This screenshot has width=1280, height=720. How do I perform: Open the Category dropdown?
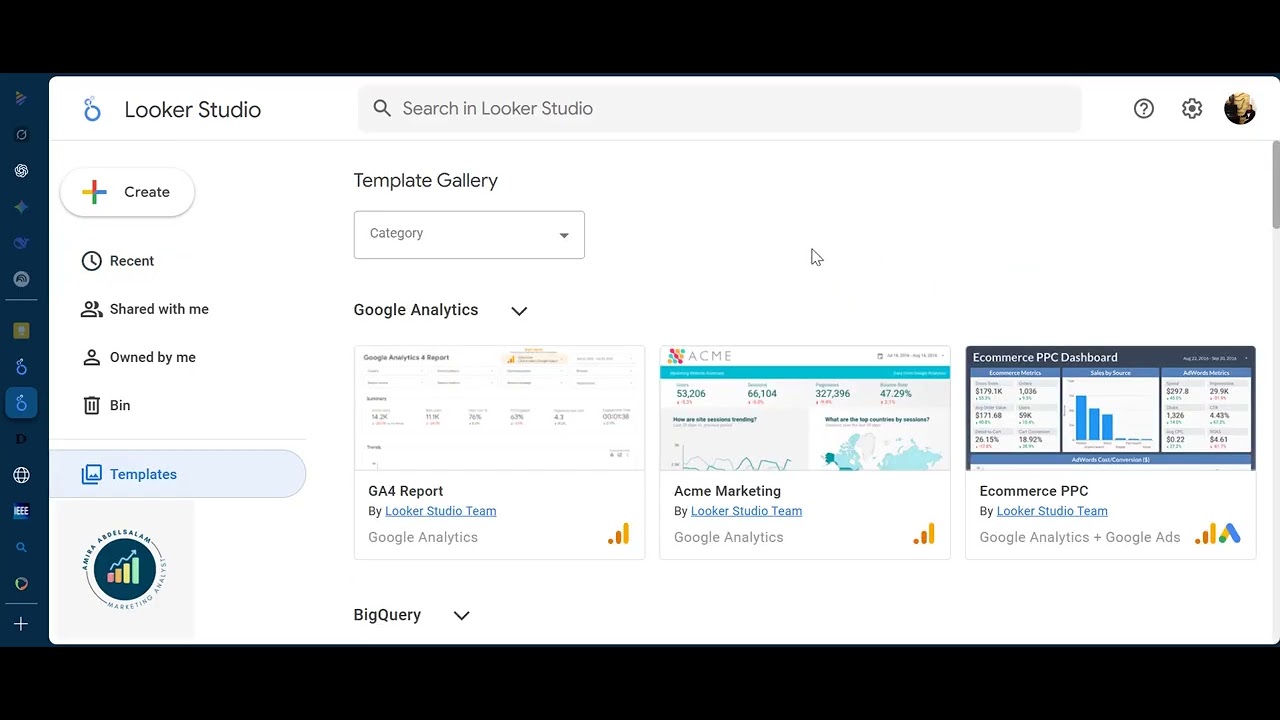[x=469, y=235]
